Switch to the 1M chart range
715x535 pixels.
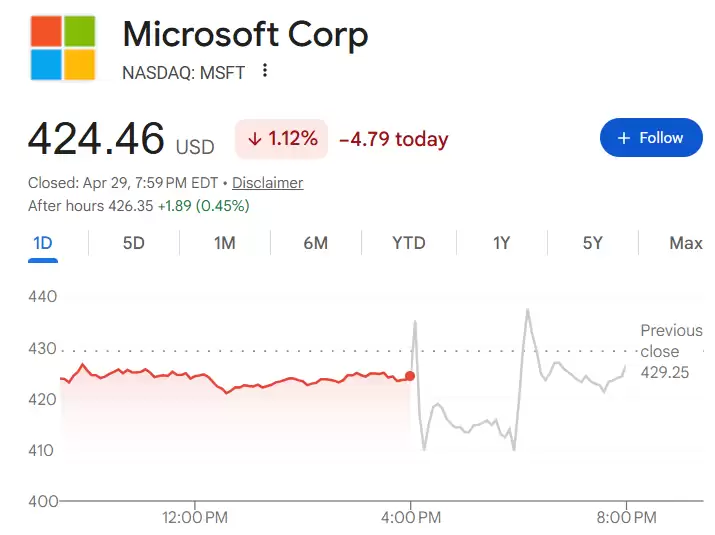pyautogui.click(x=225, y=243)
